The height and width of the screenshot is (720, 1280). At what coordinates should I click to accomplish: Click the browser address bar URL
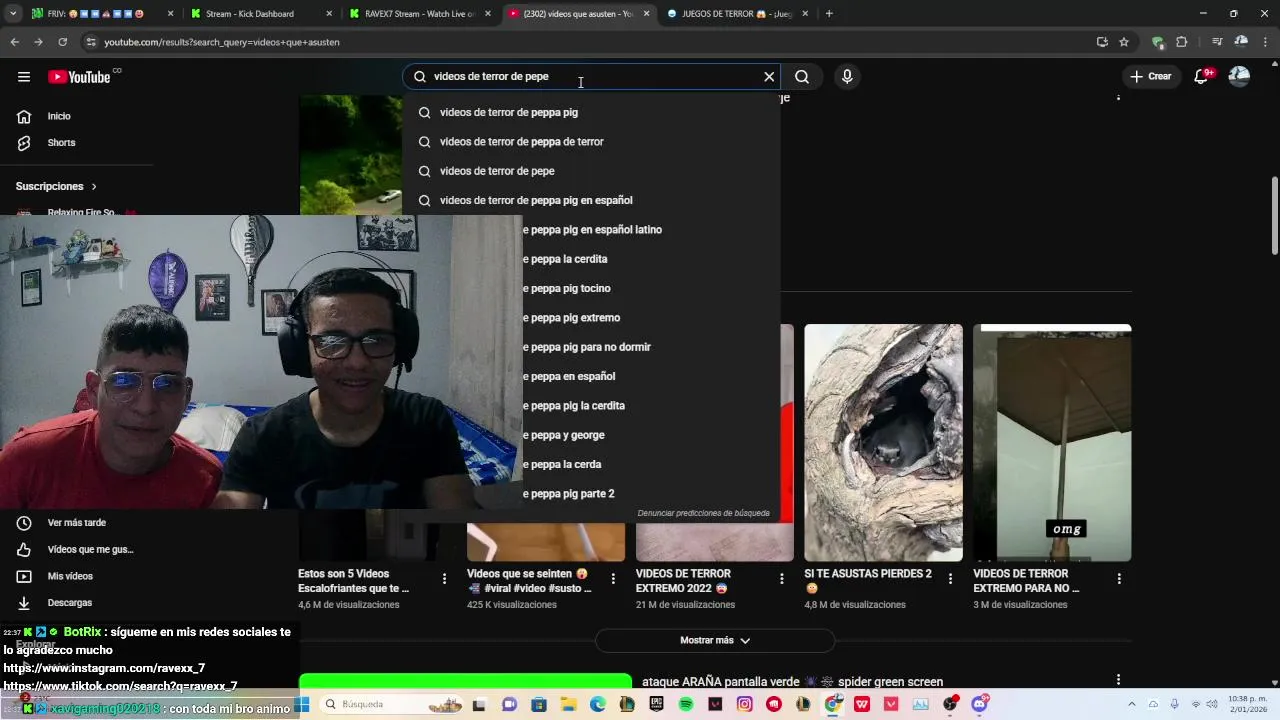(222, 42)
